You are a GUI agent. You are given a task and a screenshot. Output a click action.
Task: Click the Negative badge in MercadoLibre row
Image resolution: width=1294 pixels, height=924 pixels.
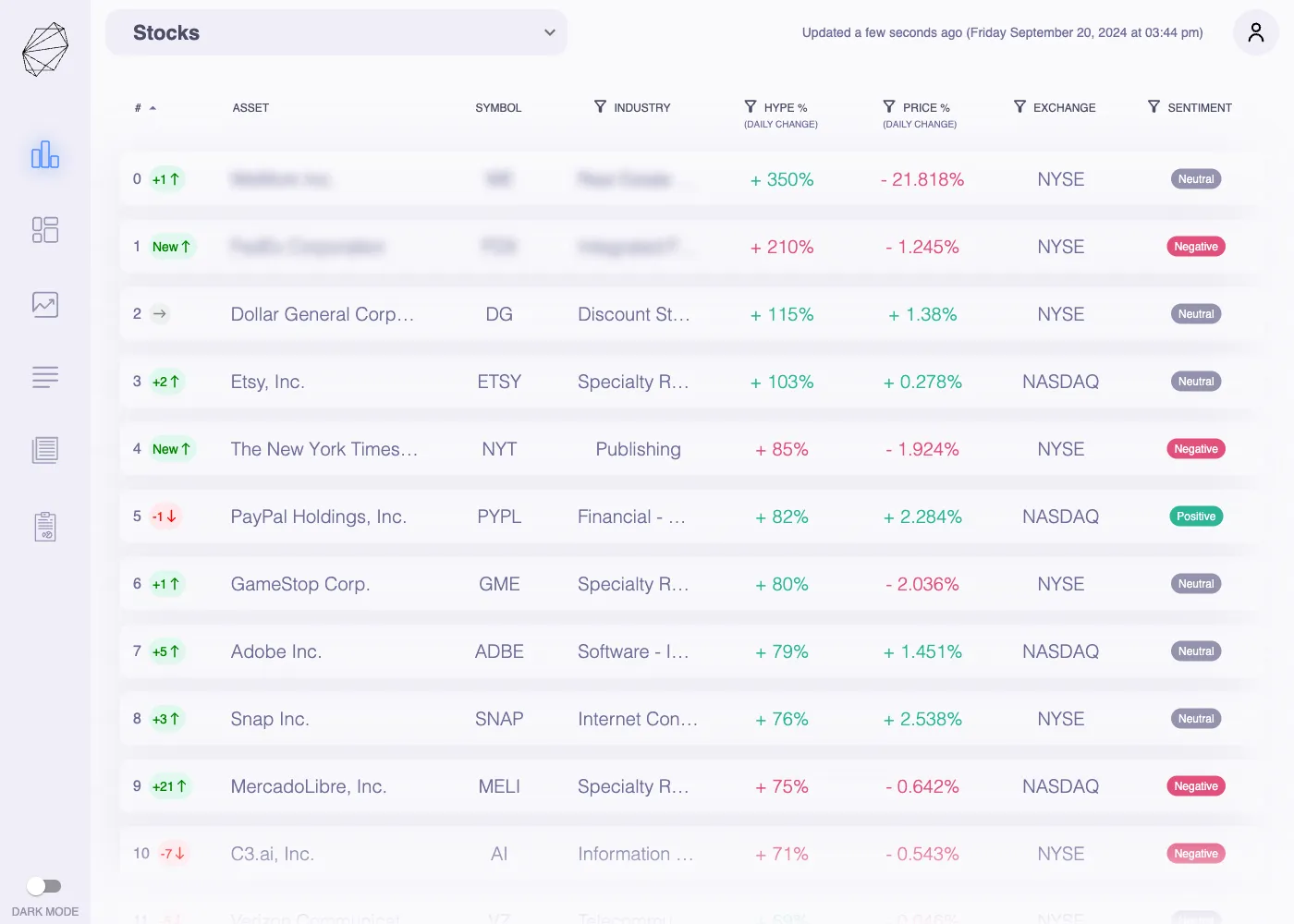(1196, 786)
